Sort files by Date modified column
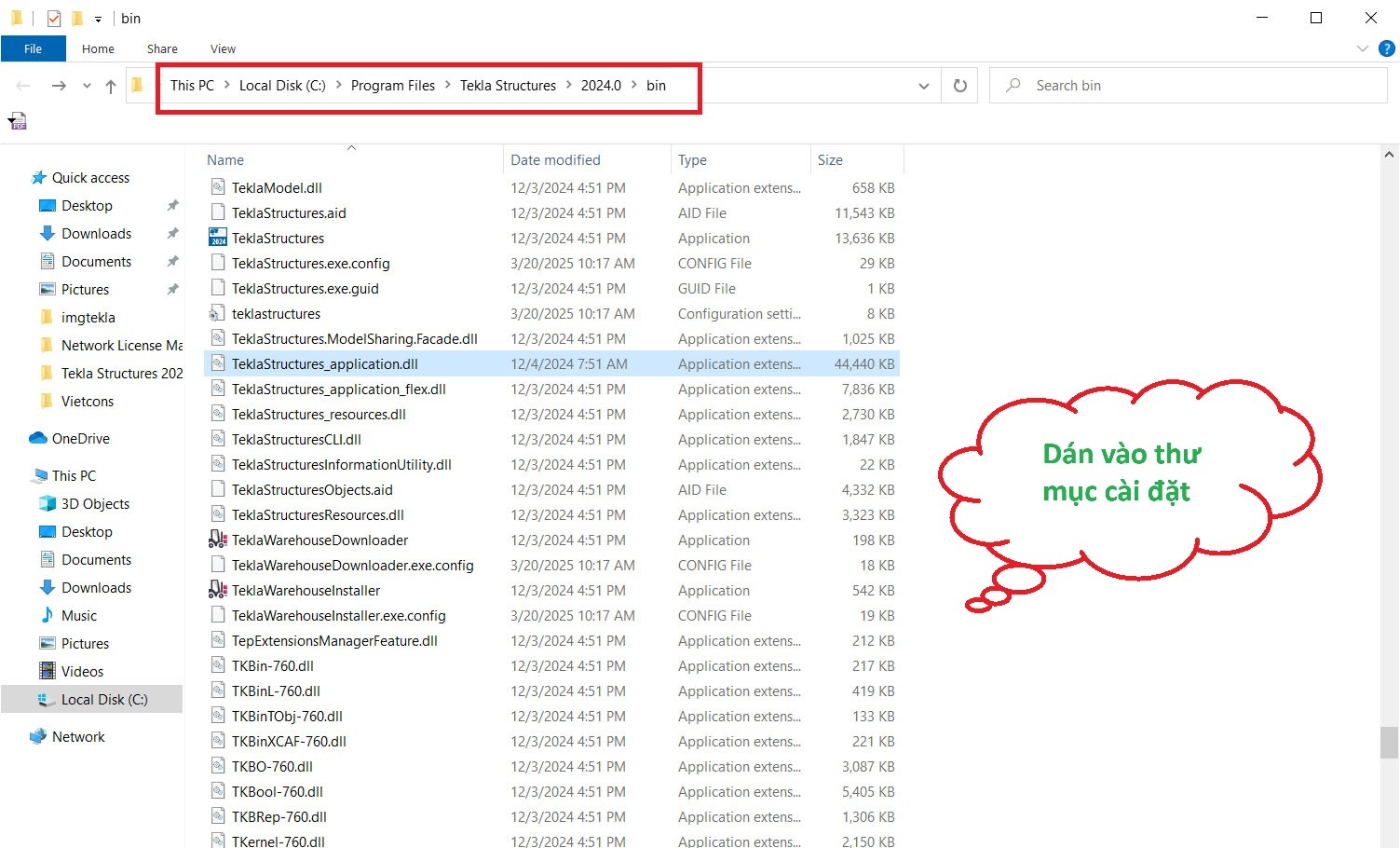This screenshot has width=1400, height=848. pos(555,160)
